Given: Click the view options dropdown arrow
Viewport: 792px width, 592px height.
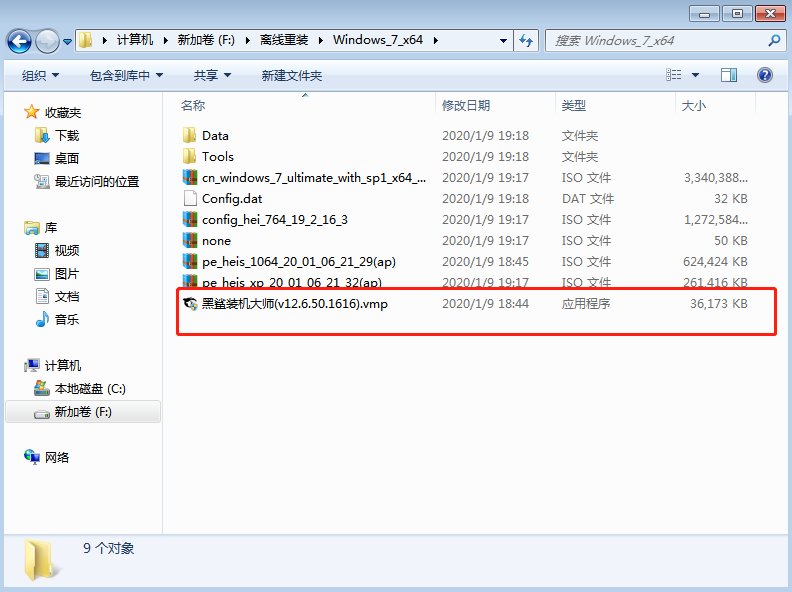Looking at the screenshot, I should pyautogui.click(x=696, y=75).
